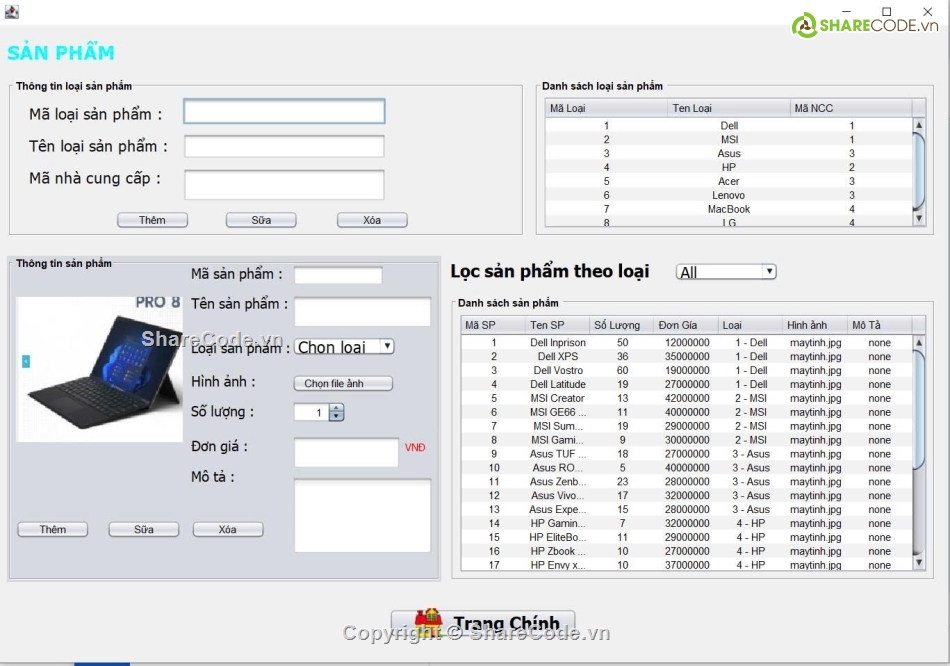Select the MSI row in type list
The image size is (950, 666).
(x=729, y=139)
